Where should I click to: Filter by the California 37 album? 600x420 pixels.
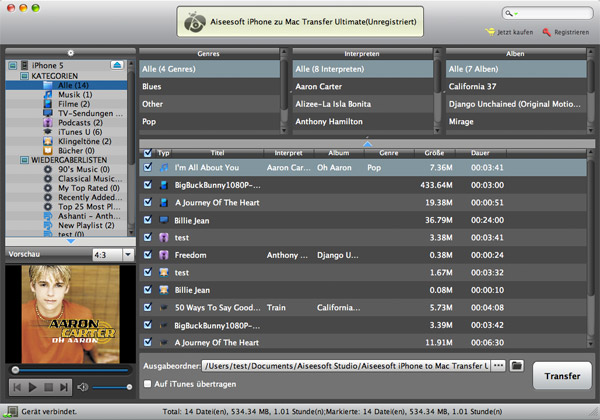(x=516, y=86)
